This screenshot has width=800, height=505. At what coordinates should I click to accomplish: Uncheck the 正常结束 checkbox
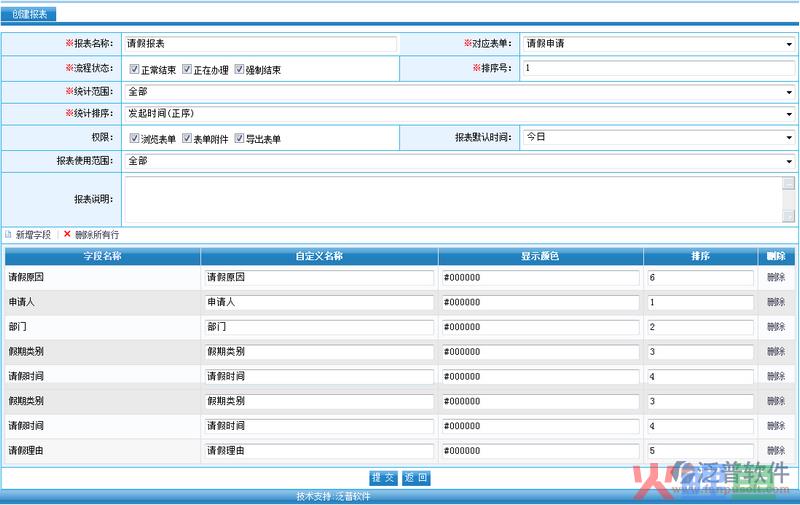[x=134, y=69]
